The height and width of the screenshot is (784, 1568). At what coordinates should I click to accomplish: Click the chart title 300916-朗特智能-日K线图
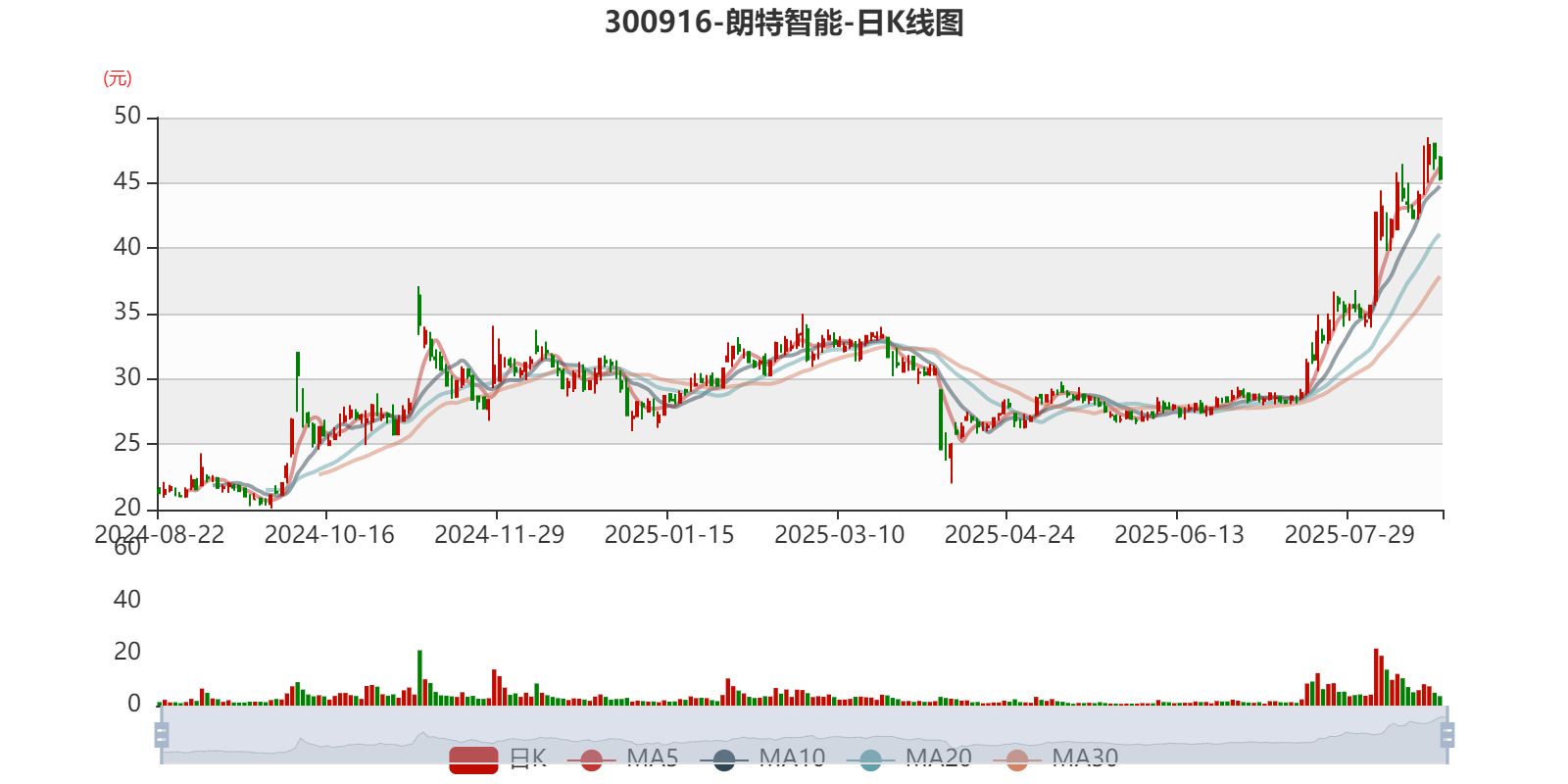(784, 23)
